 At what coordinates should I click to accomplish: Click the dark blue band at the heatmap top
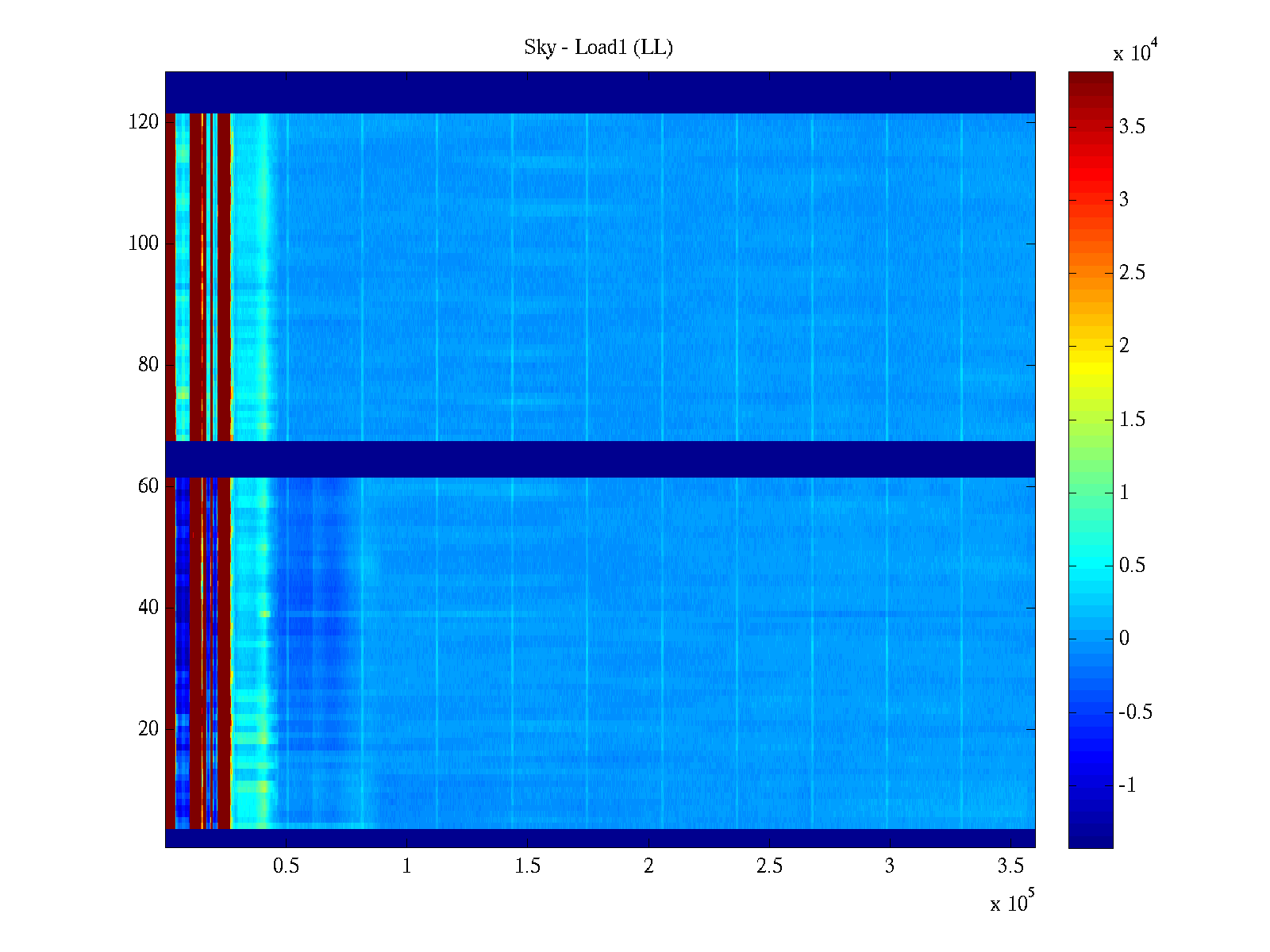click(600, 92)
